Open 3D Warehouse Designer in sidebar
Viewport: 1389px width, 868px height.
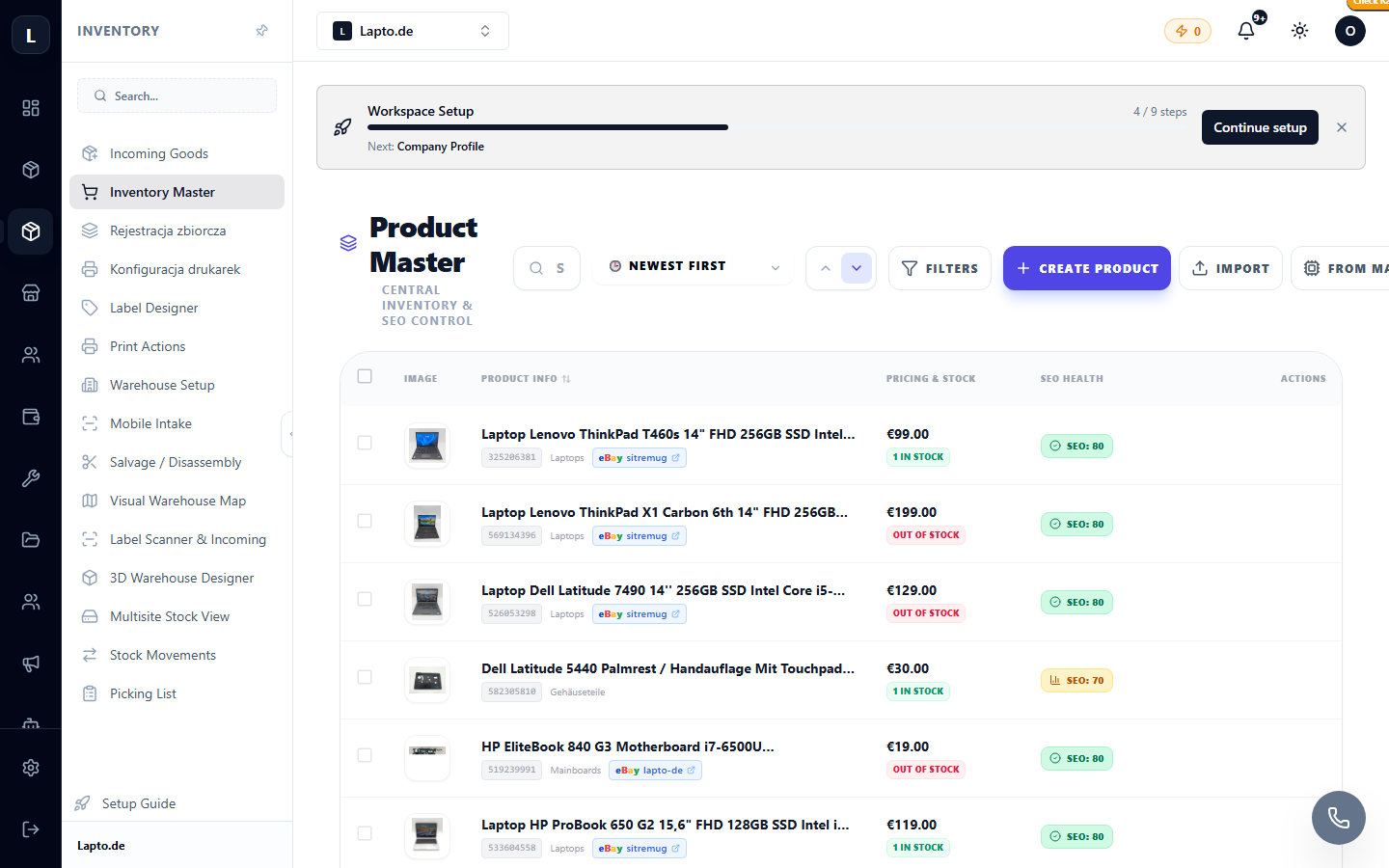177,578
